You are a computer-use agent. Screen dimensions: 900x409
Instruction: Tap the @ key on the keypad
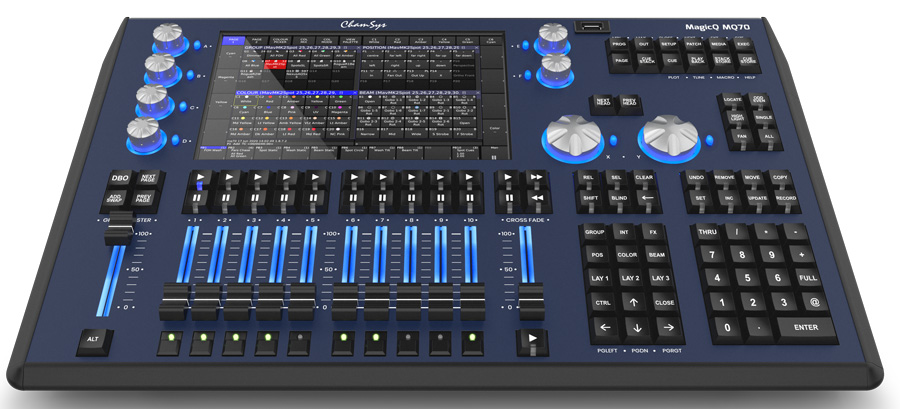click(813, 302)
